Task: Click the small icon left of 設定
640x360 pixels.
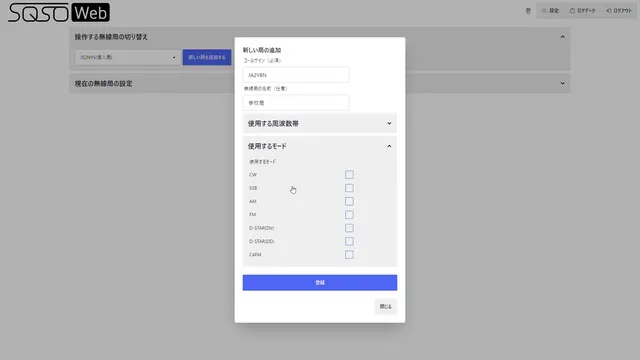Action: (x=528, y=11)
